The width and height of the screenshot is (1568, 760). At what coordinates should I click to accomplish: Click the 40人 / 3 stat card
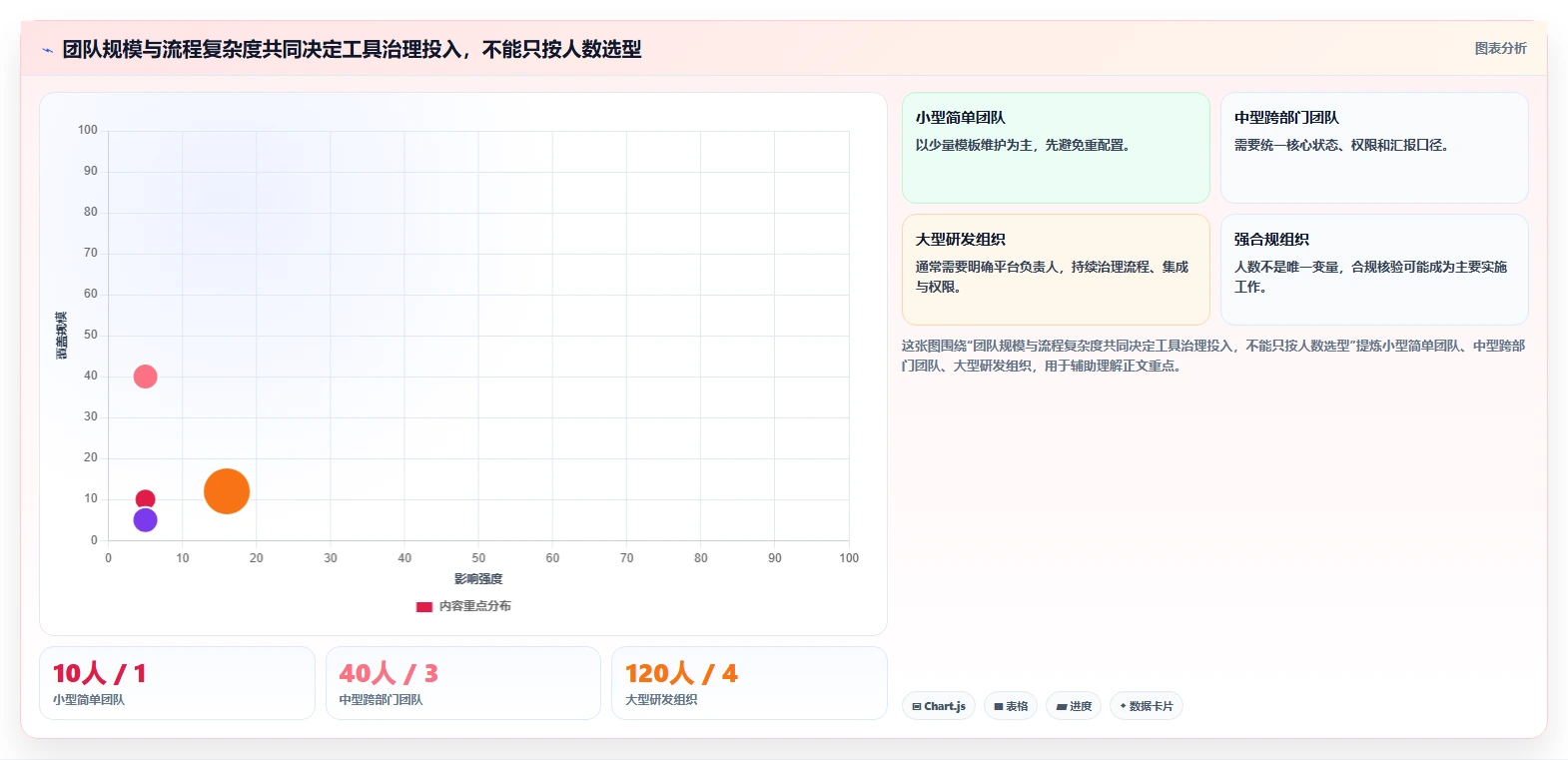pos(462,683)
